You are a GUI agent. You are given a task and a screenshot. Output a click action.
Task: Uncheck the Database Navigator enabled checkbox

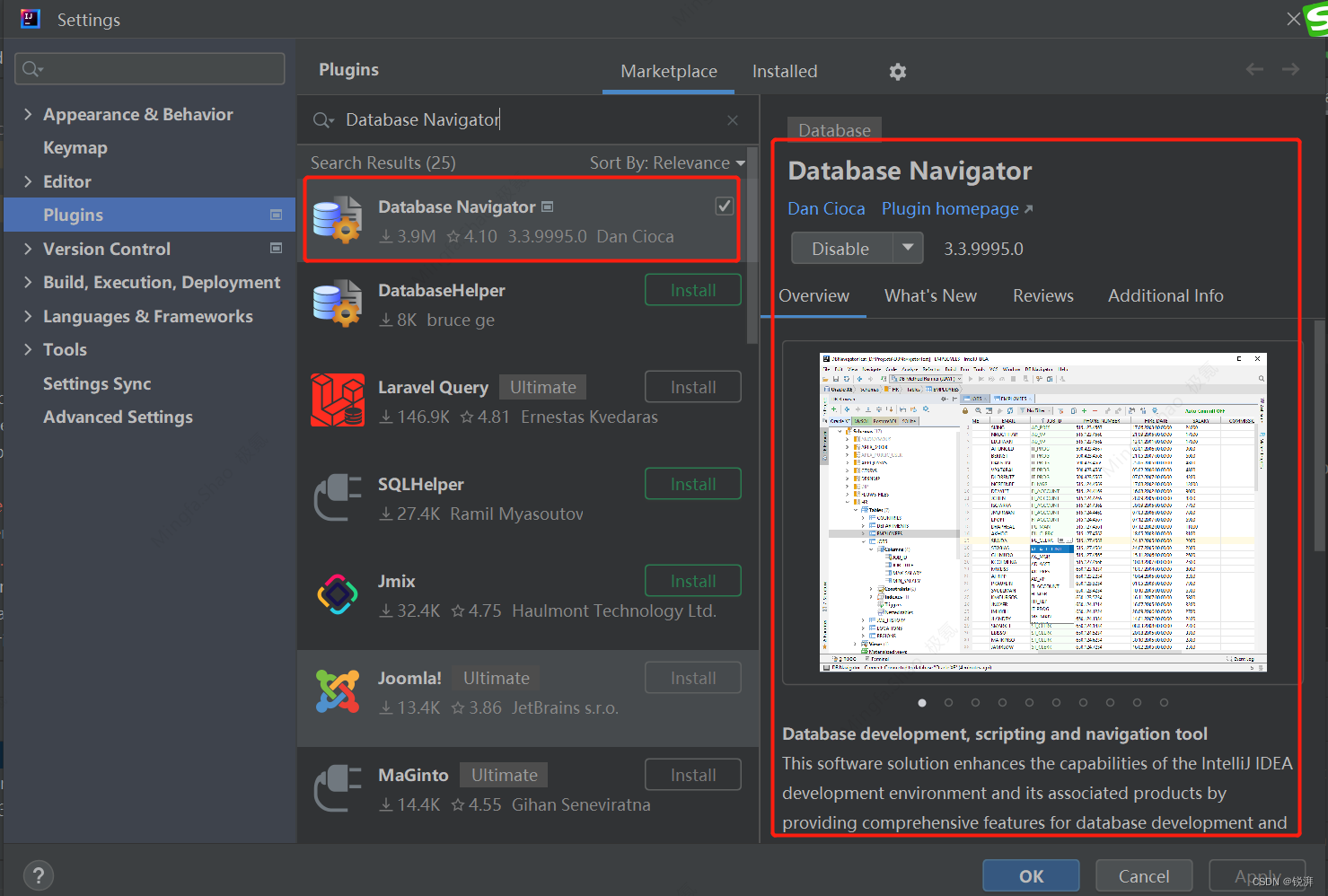coord(725,206)
